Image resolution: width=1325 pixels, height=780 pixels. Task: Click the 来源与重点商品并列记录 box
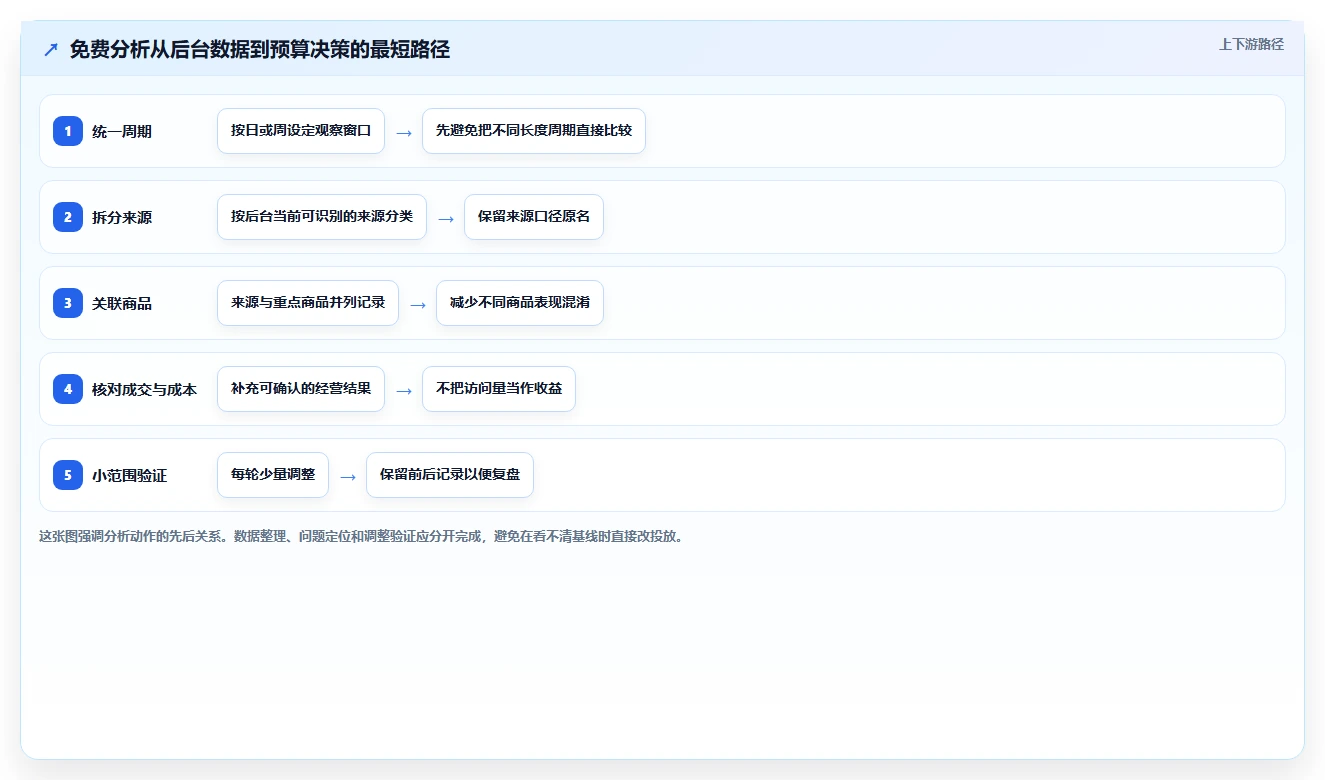pyautogui.click(x=308, y=303)
